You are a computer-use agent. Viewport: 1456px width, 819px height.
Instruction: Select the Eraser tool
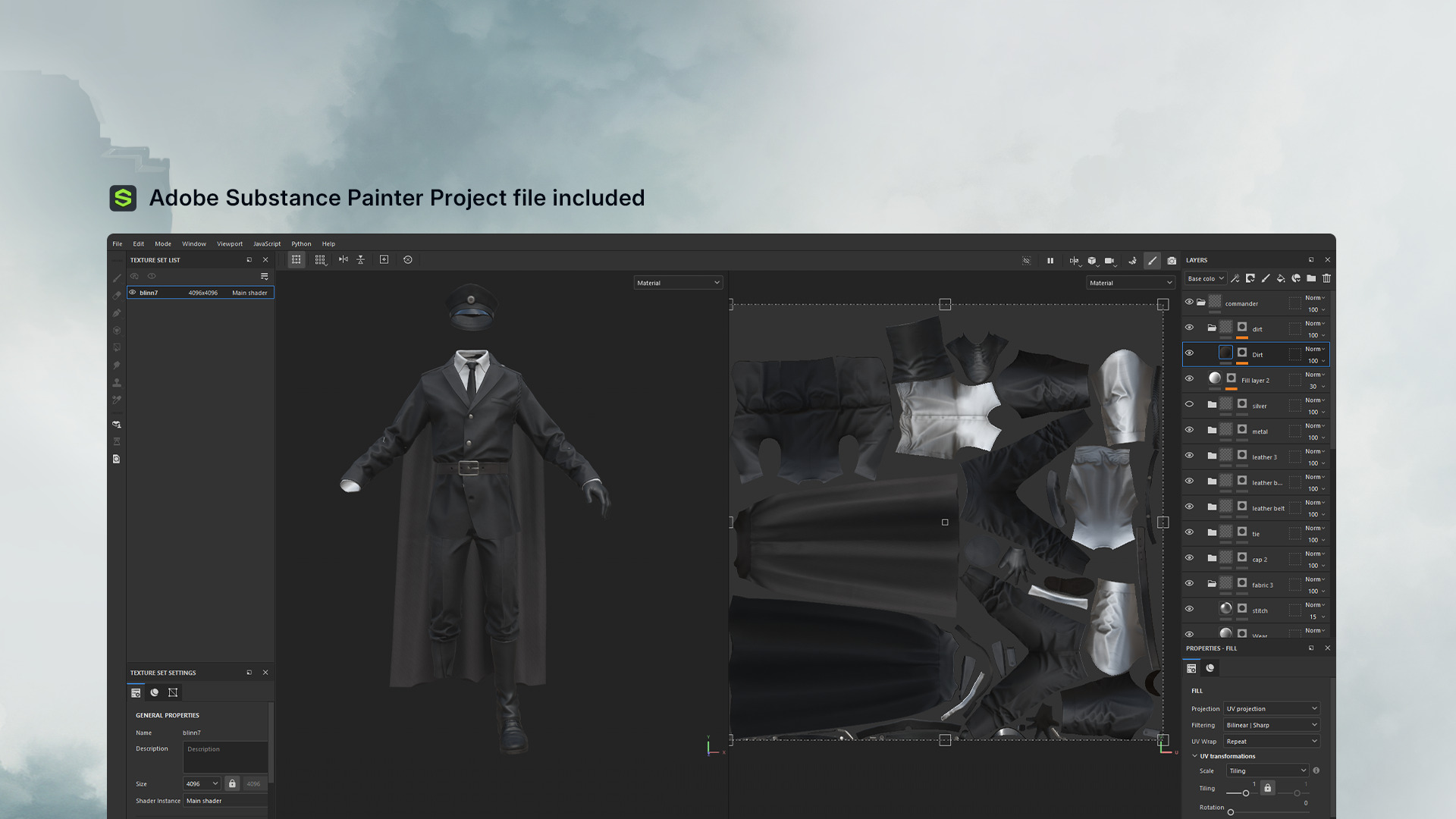point(117,296)
